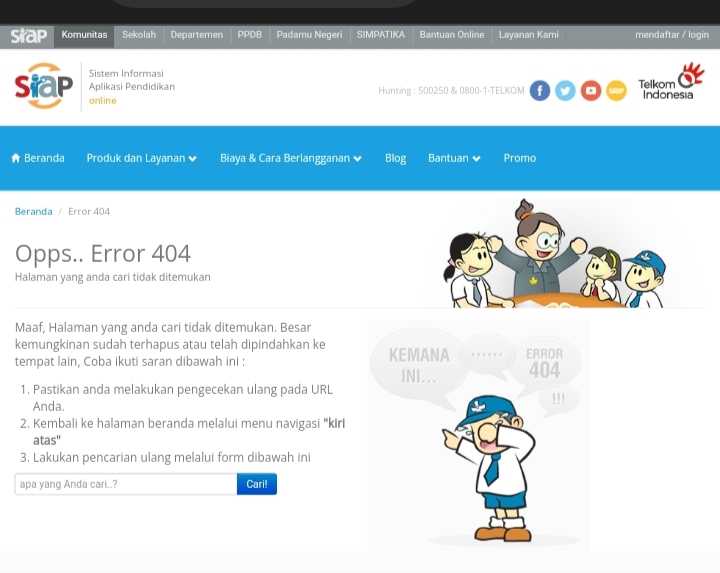Click the YouTube social icon
This screenshot has width=720, height=573.
coord(591,91)
